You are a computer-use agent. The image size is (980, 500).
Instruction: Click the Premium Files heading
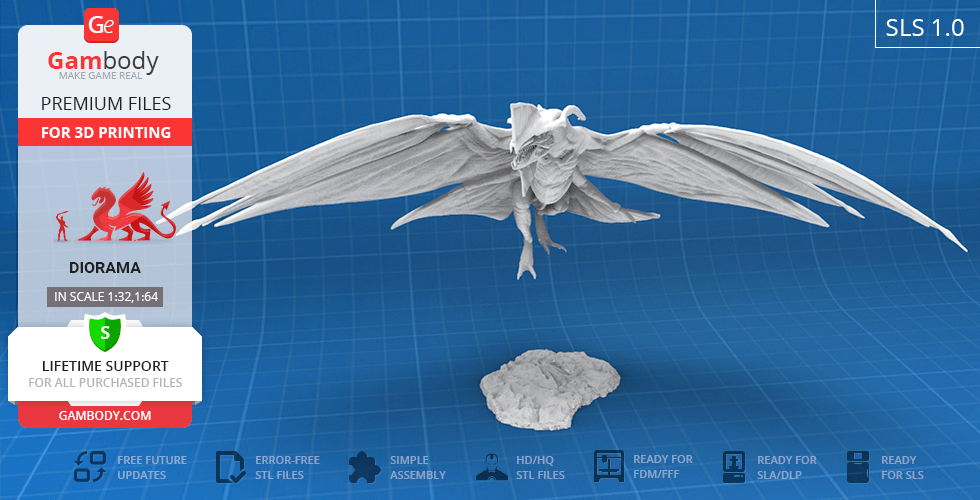(104, 103)
